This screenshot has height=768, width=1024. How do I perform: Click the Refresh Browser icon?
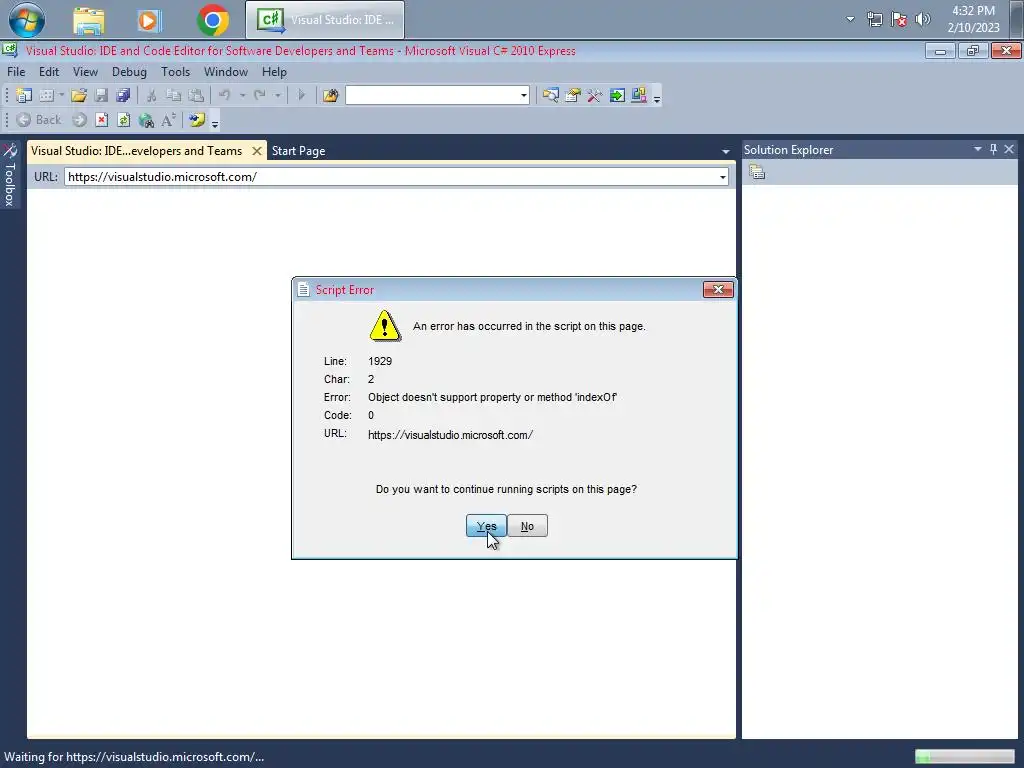tap(123, 120)
